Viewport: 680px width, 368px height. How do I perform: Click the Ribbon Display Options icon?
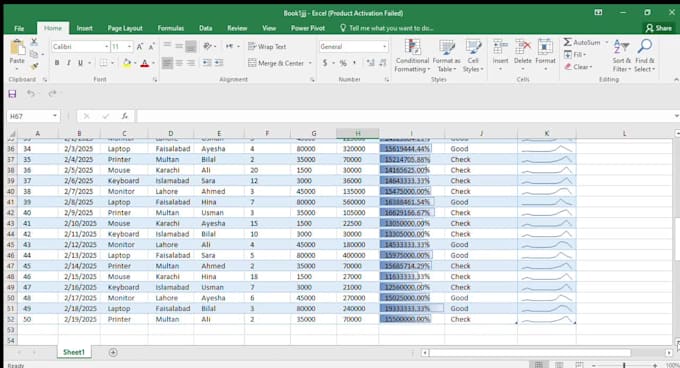tap(598, 13)
